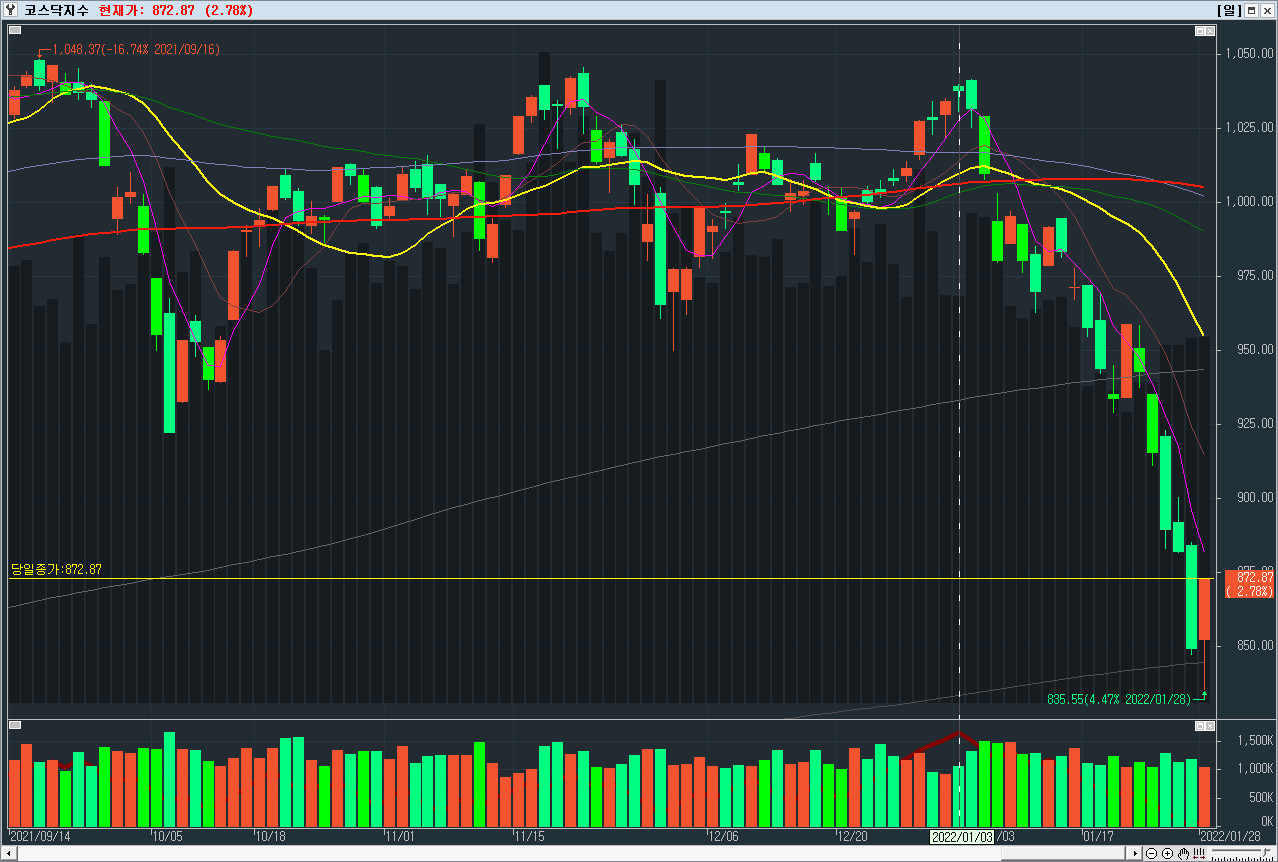Screen dimensions: 1278x862
Task: Click the small box at volume pane top-left
Action: pyautogui.click(x=14, y=724)
